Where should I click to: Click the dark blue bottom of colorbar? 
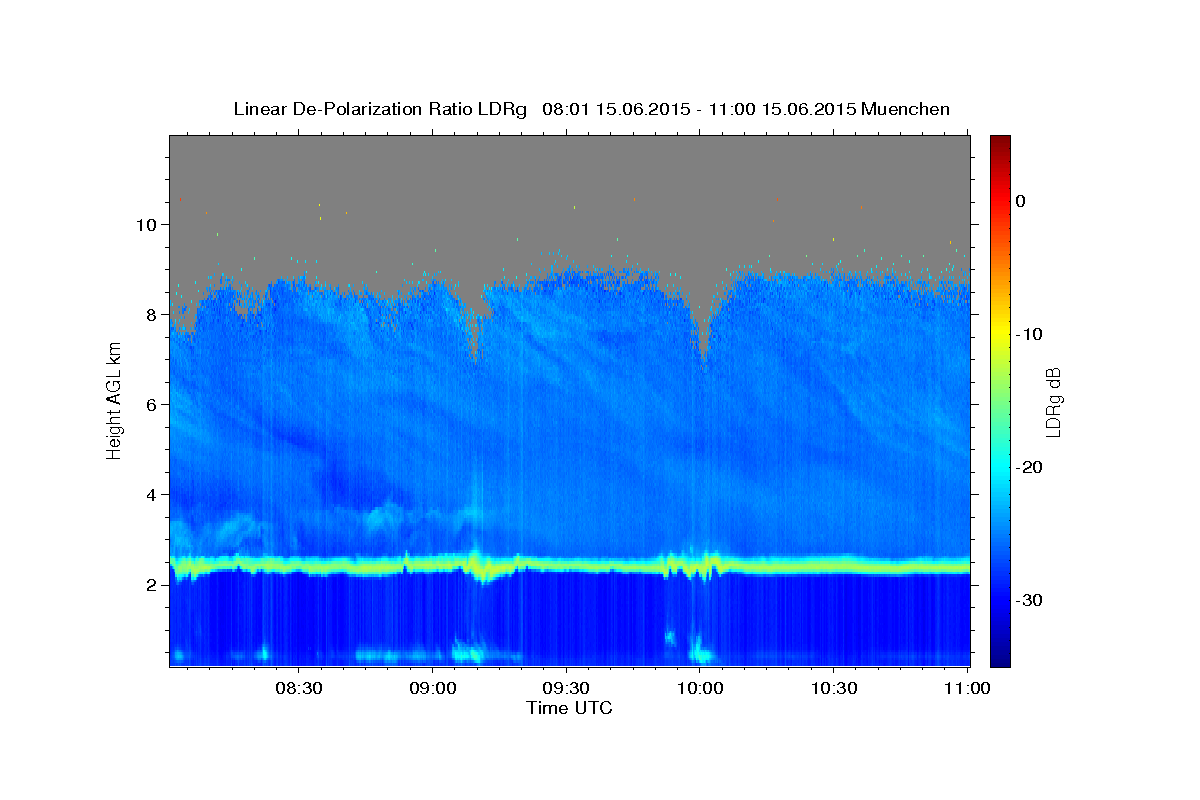[x=1000, y=657]
